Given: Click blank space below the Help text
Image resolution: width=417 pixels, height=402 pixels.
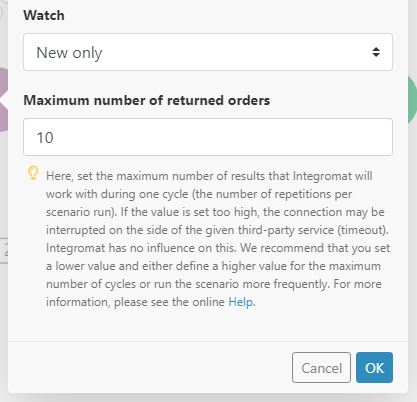Looking at the screenshot, I should click(x=208, y=325).
